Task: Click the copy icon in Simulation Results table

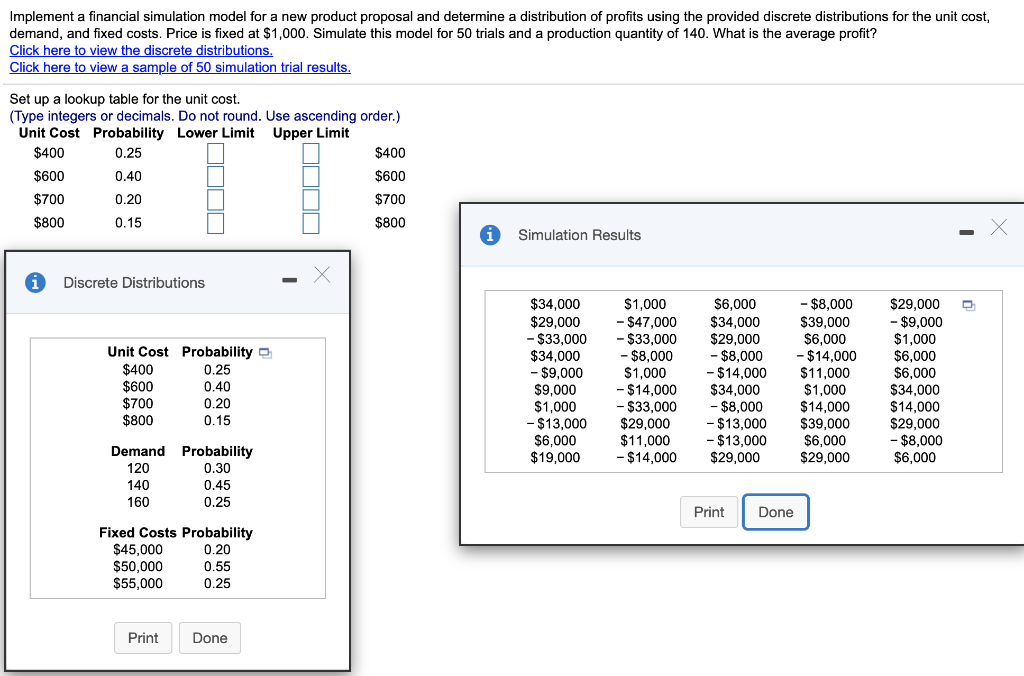Action: coord(966,303)
